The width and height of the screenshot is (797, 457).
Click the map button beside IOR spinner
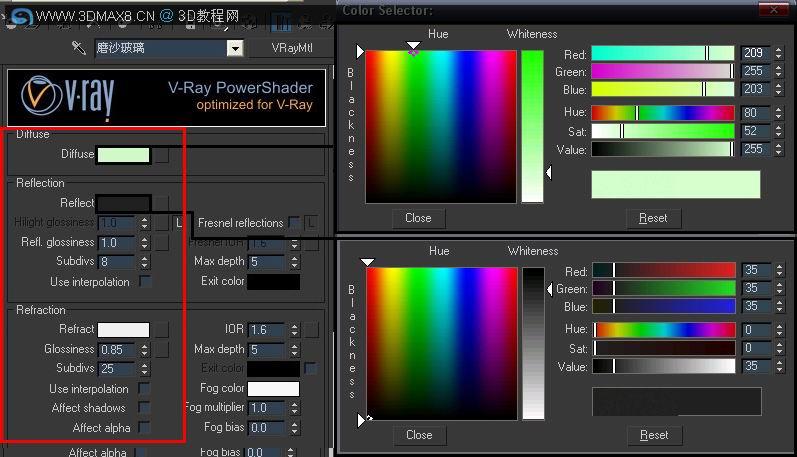[311, 330]
